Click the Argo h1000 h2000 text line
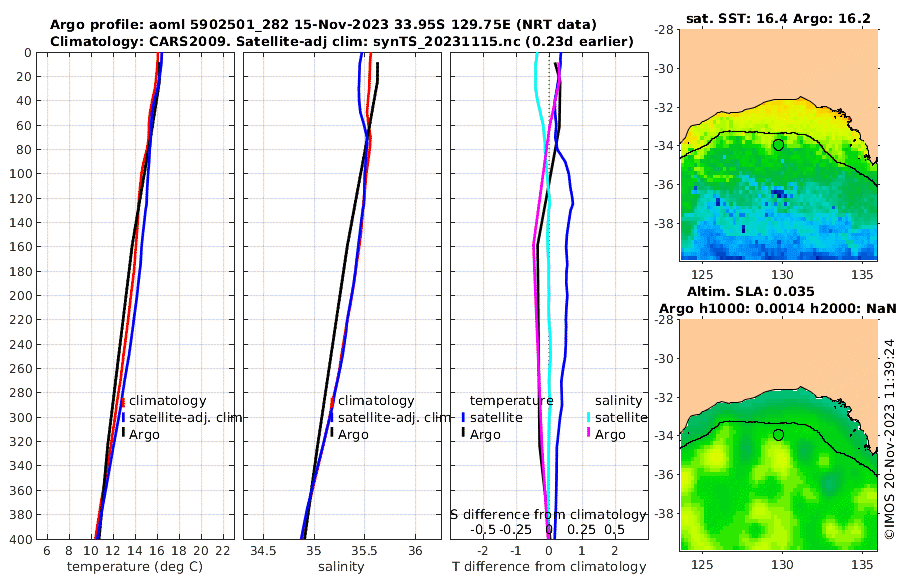The width and height of the screenshot is (900, 580). [x=778, y=308]
